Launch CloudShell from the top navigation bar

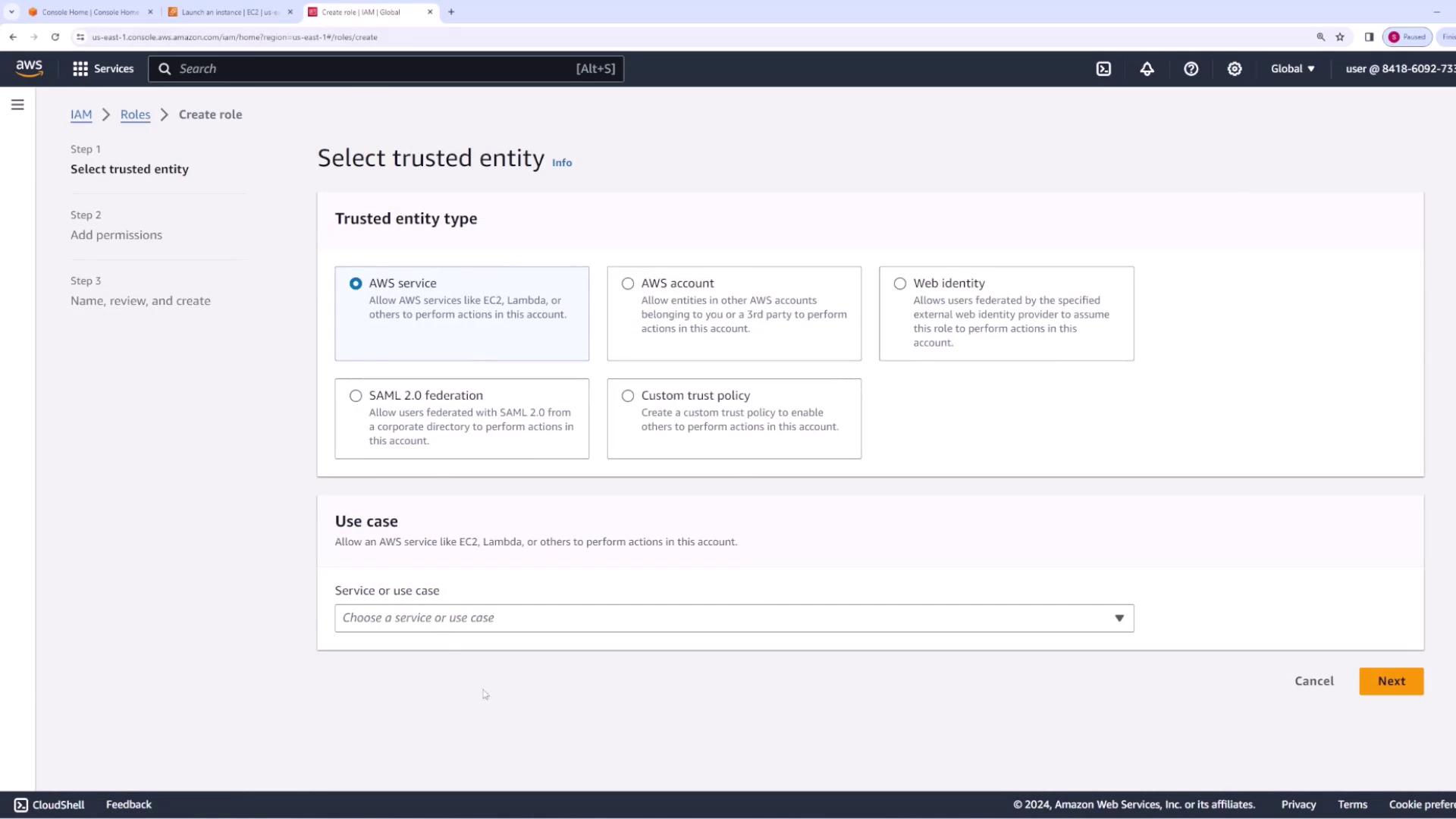point(1103,69)
